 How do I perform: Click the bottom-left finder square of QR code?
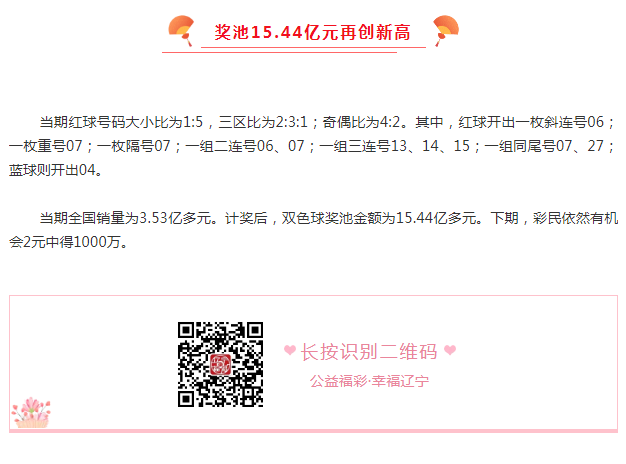coord(186,399)
